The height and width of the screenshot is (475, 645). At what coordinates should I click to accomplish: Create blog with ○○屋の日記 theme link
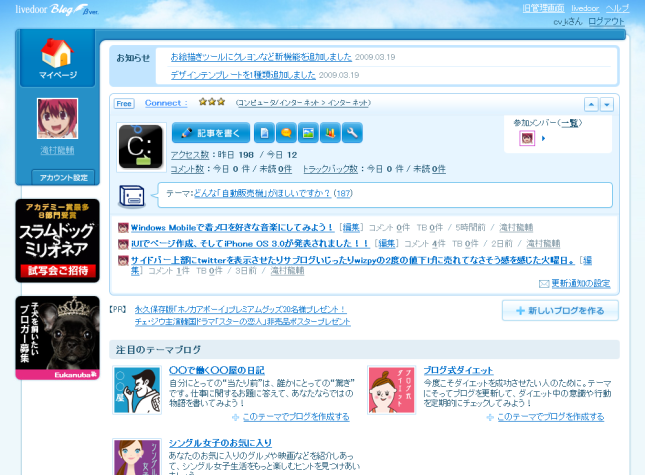[x=296, y=417]
